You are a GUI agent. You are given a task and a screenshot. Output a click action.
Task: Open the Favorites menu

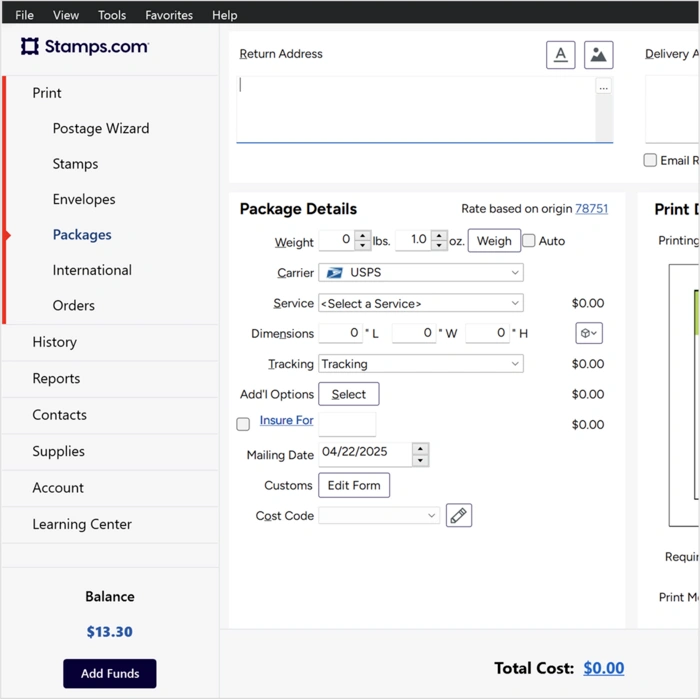coord(169,15)
